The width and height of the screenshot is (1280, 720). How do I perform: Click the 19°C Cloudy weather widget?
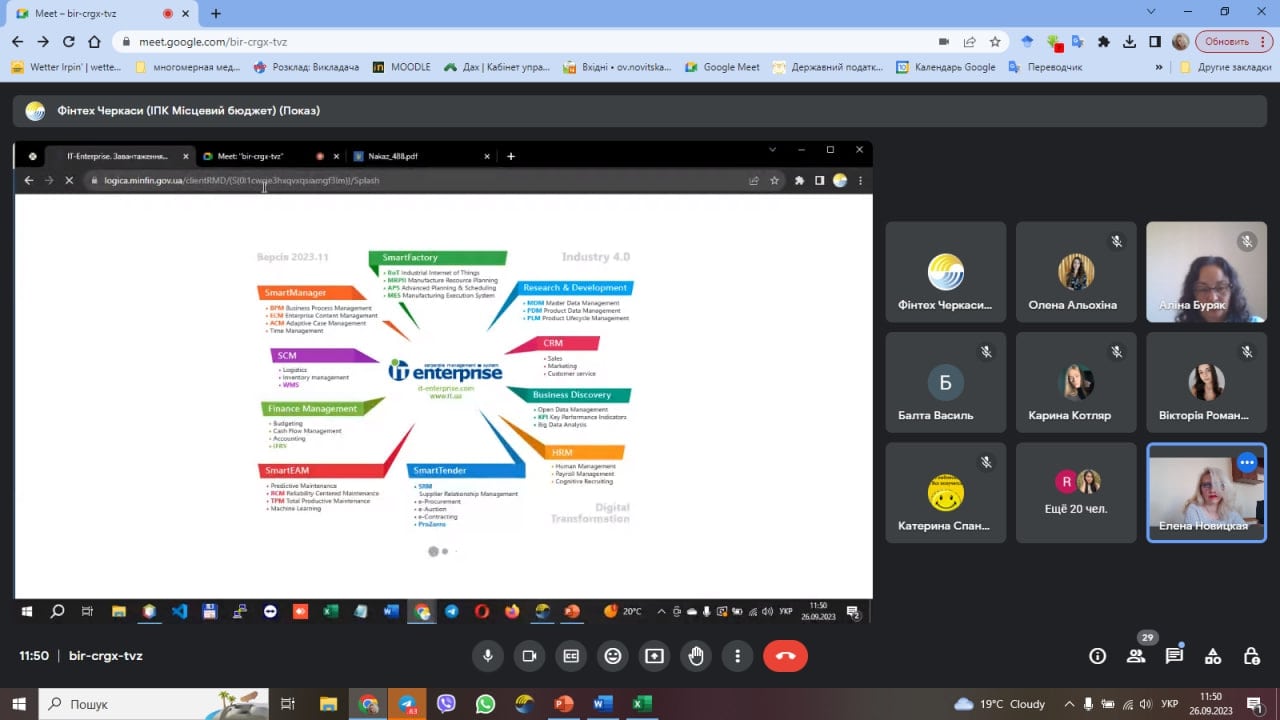click(x=1000, y=704)
